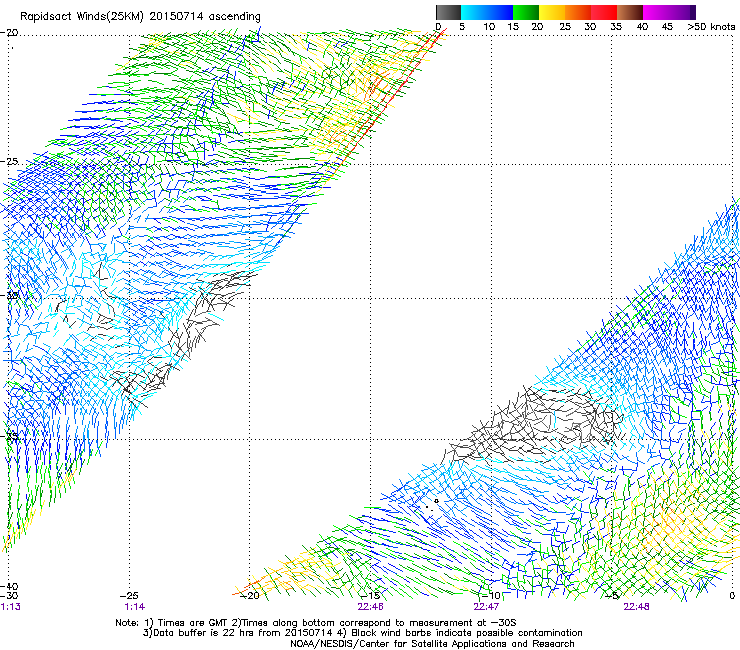The image size is (740, 650).
Task: Click the "25" label under the colorbar
Action: click(565, 27)
